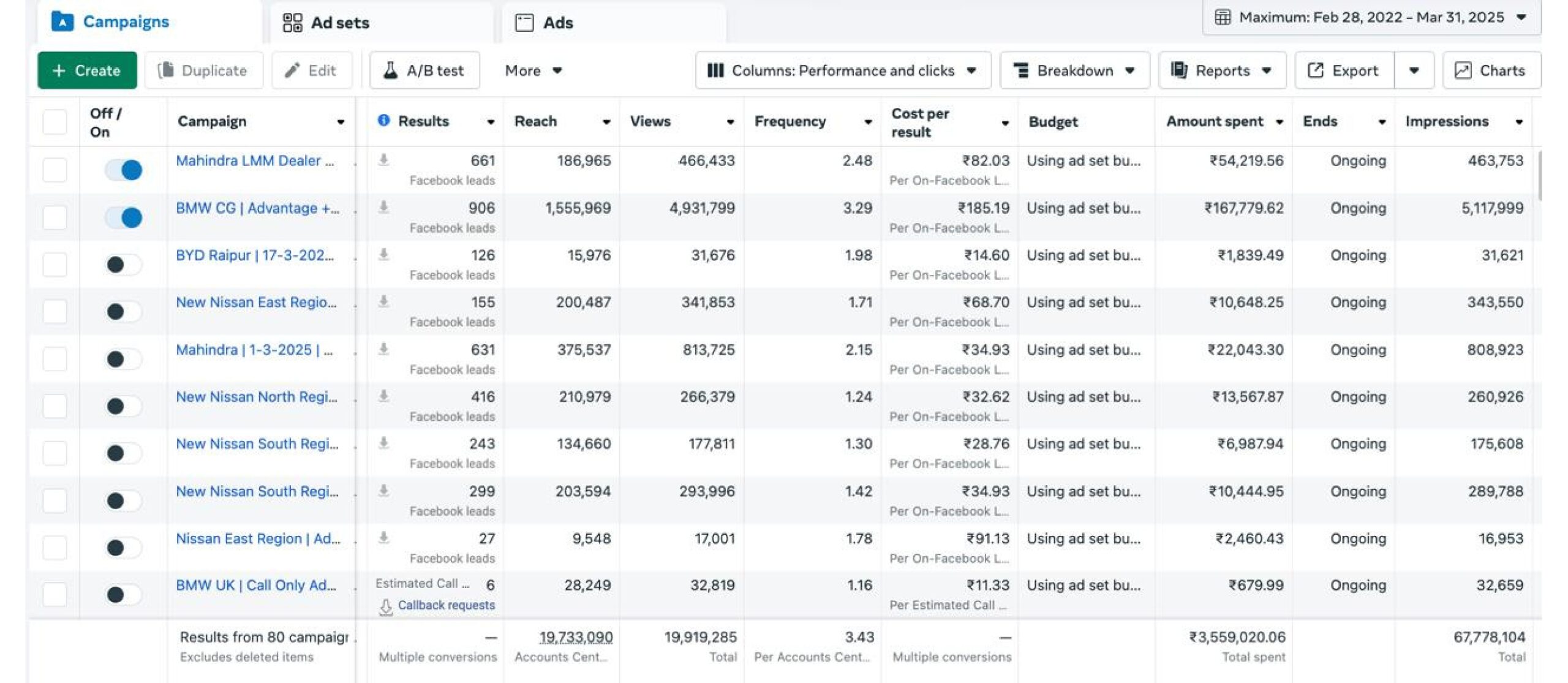Check the select-all campaigns checkbox

[55, 122]
